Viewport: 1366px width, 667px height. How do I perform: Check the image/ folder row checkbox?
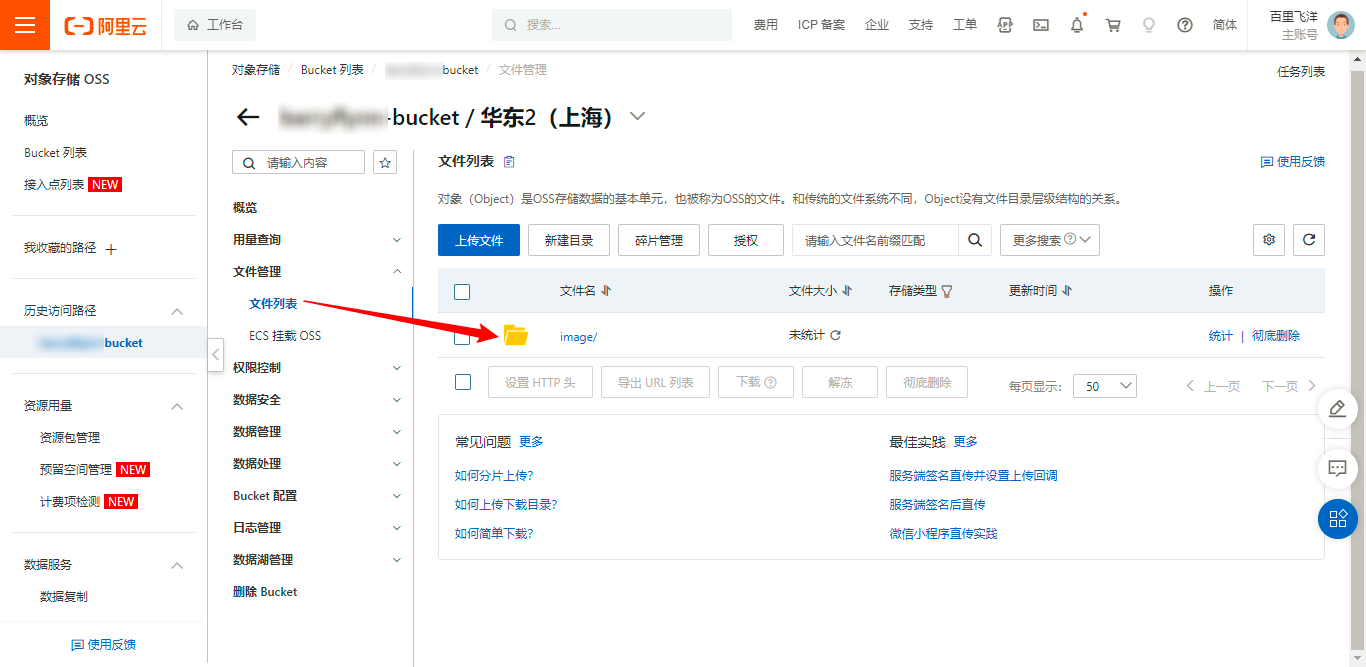pos(462,337)
